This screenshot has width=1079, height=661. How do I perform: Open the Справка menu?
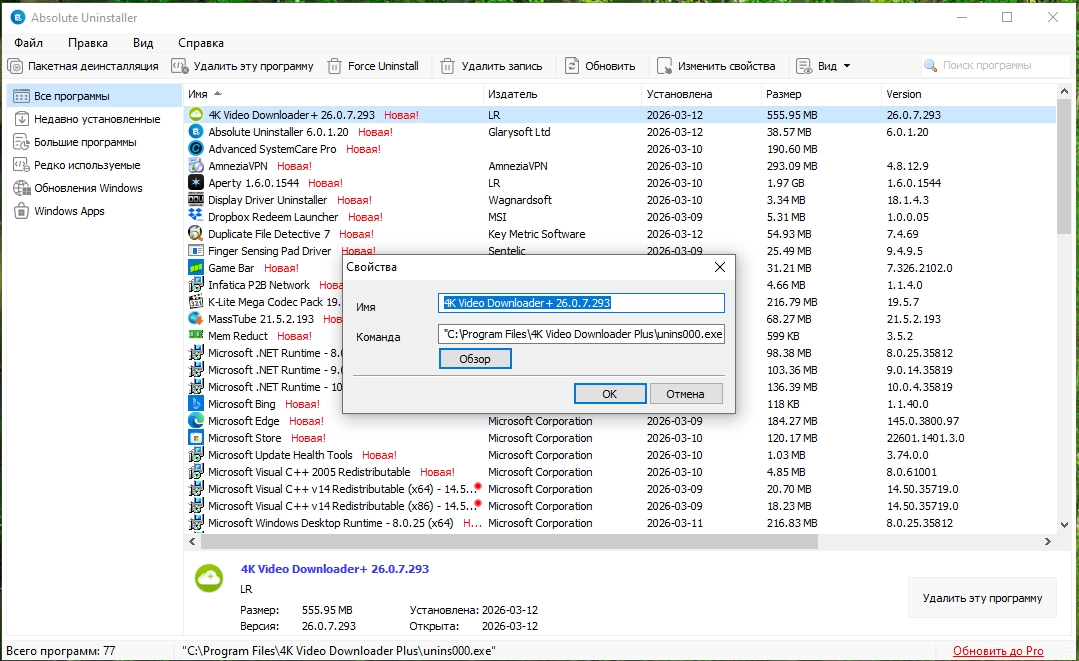click(201, 43)
